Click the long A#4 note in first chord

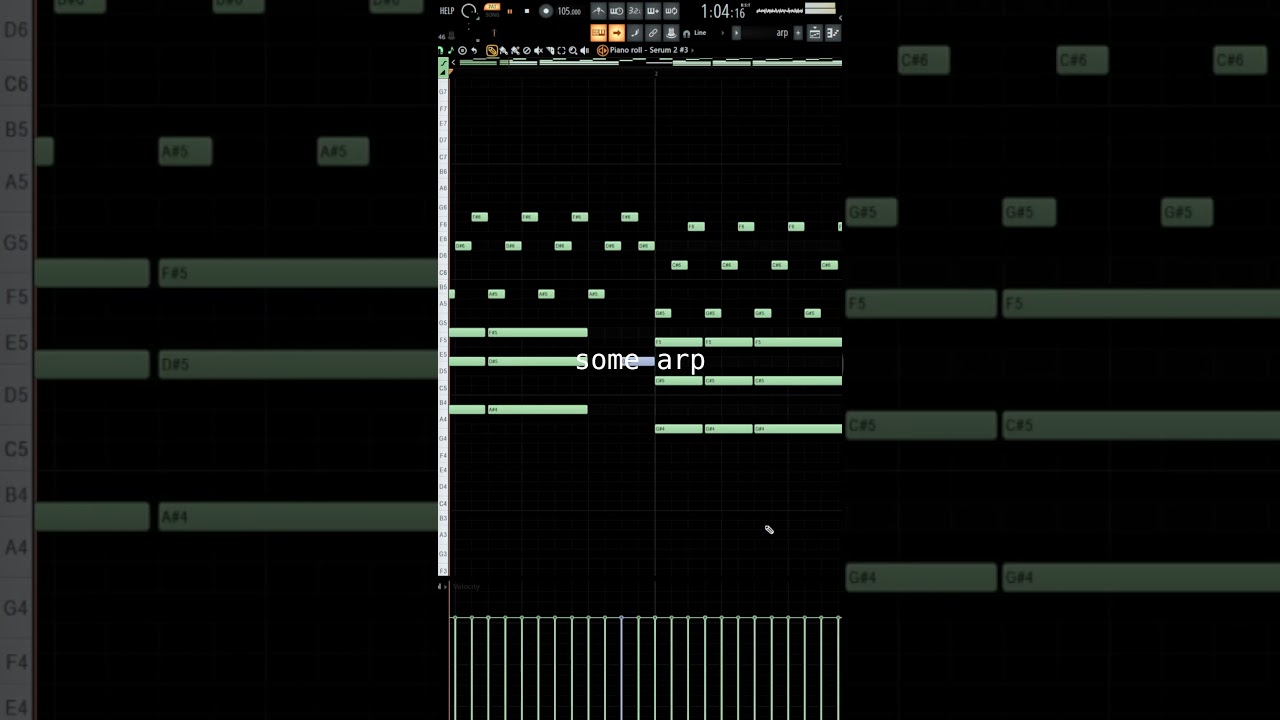tap(537, 409)
